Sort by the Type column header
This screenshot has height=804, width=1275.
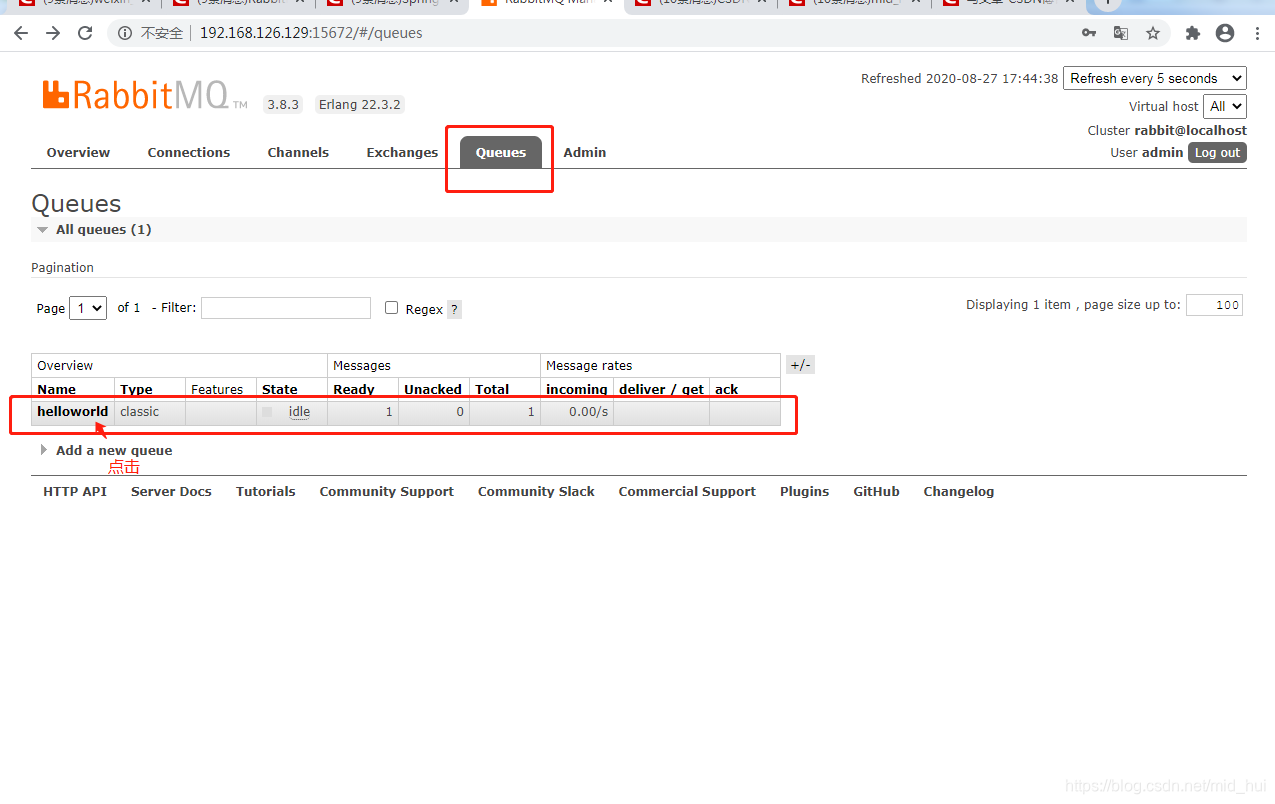click(136, 389)
